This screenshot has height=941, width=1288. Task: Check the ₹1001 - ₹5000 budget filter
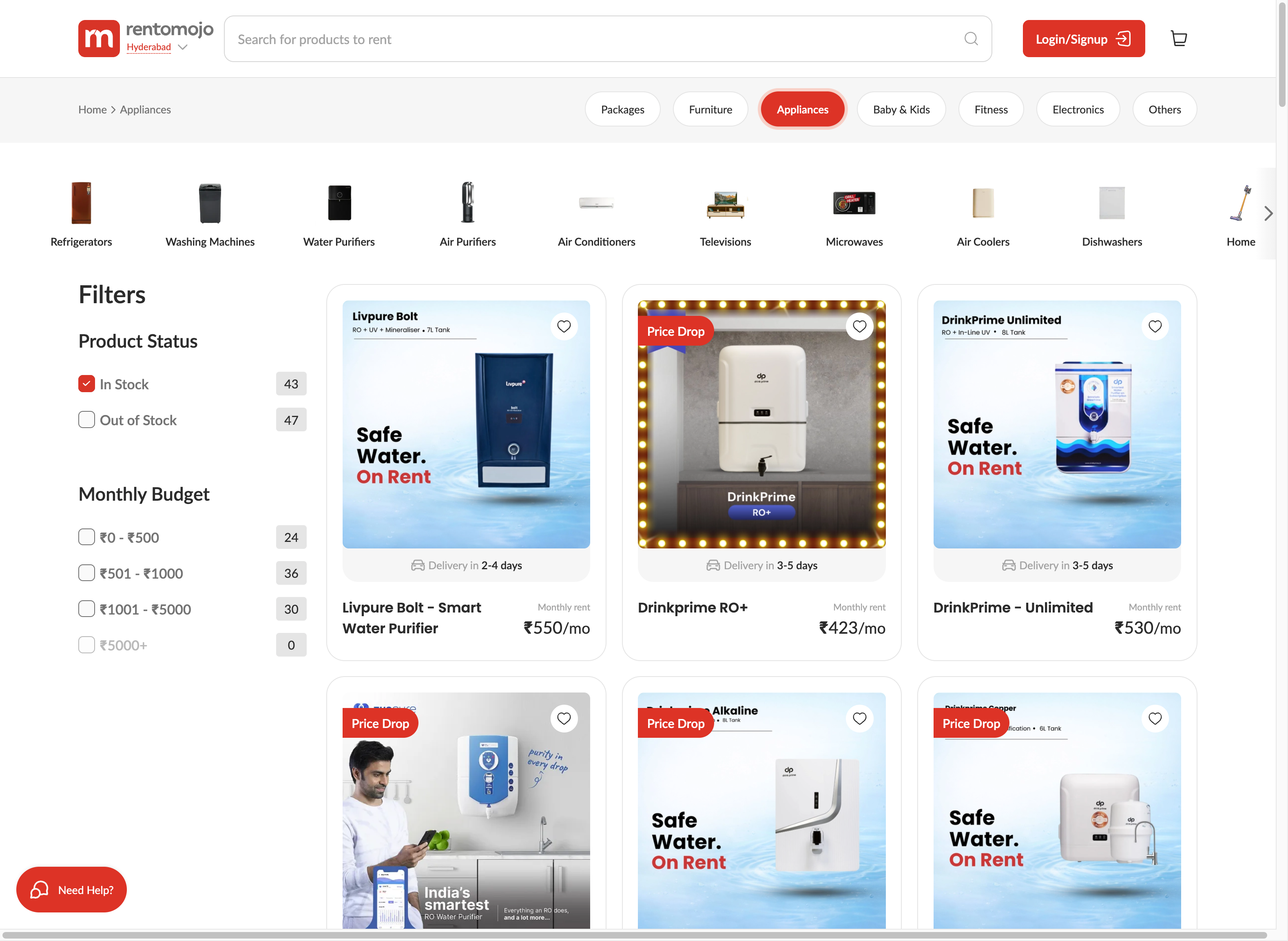(86, 609)
